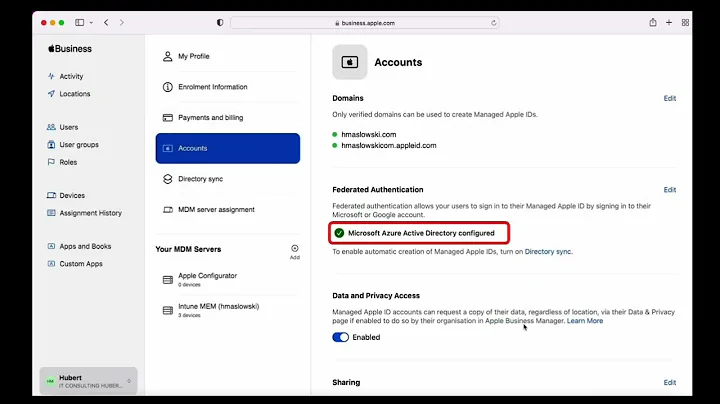Edit the Domains section

click(669, 98)
